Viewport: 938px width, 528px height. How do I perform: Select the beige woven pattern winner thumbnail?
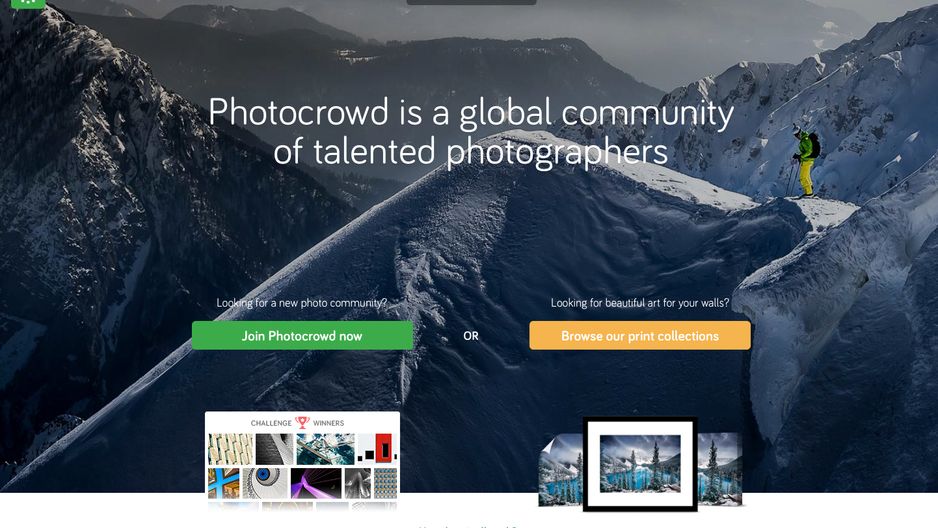coord(230,449)
